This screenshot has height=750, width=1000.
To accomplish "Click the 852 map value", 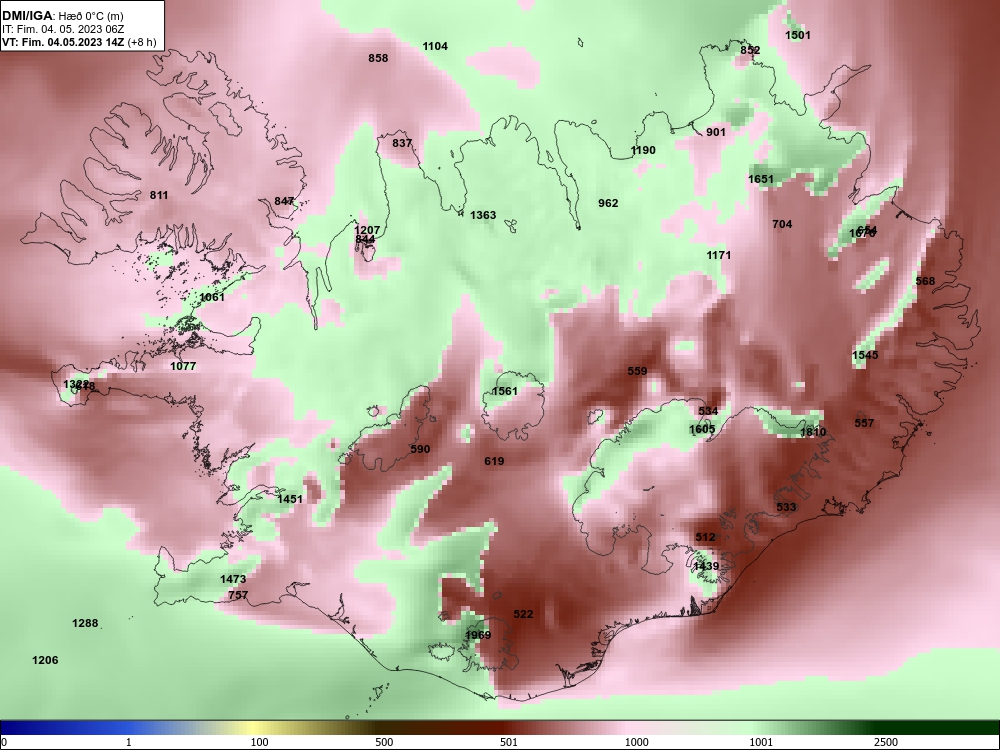I will pyautogui.click(x=750, y=50).
